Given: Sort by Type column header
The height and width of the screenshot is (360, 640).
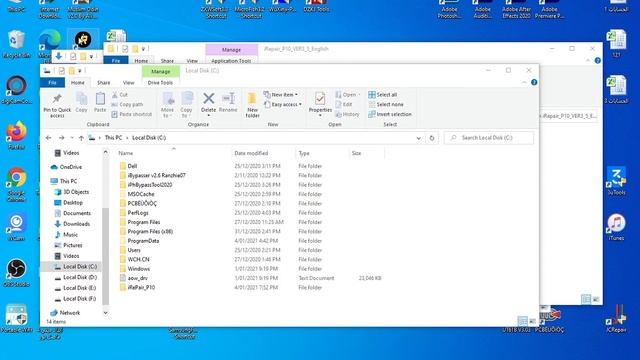Looking at the screenshot, I should click(x=304, y=153).
